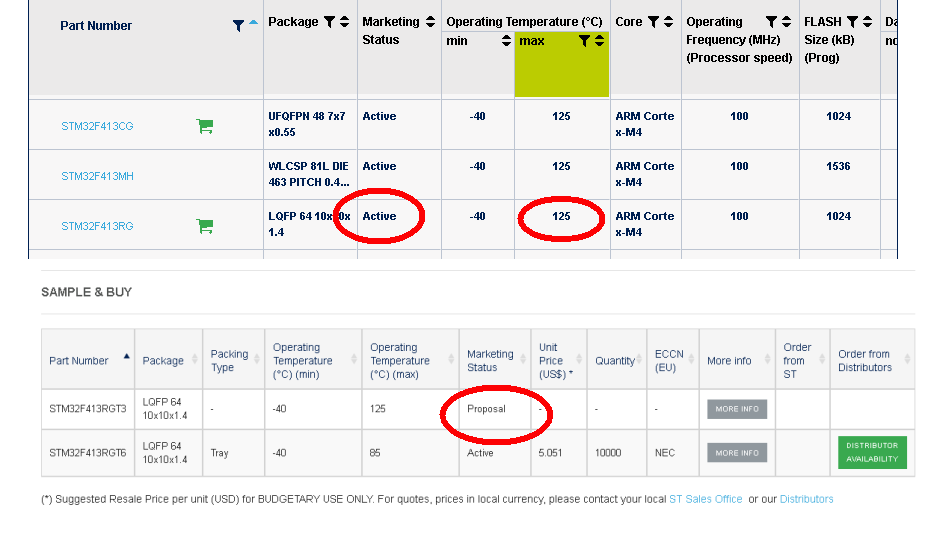This screenshot has width=926, height=543.
Task: Filter the max Operating Temperature column
Action: pos(584,41)
